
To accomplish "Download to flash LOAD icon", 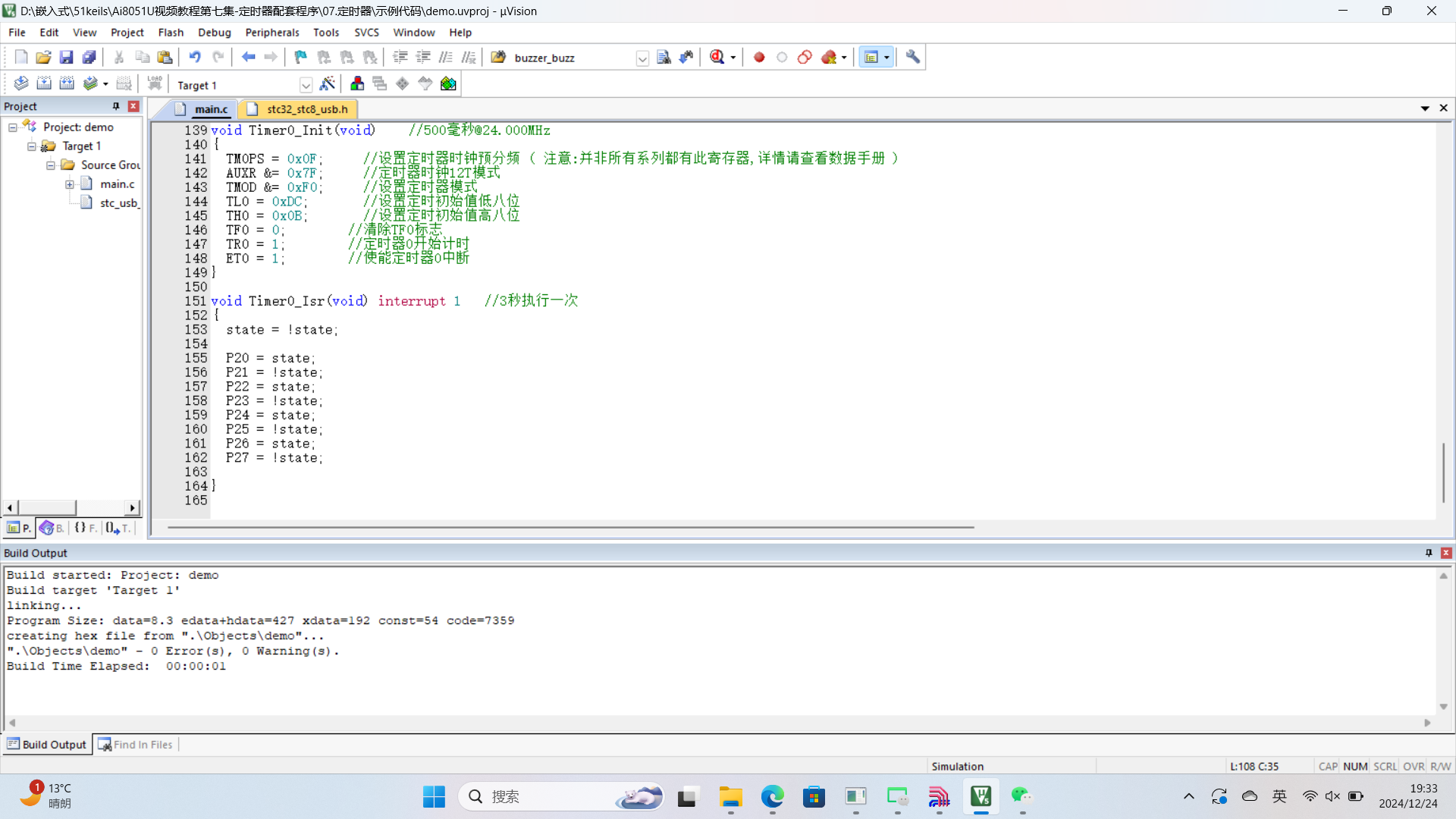I will tap(155, 83).
